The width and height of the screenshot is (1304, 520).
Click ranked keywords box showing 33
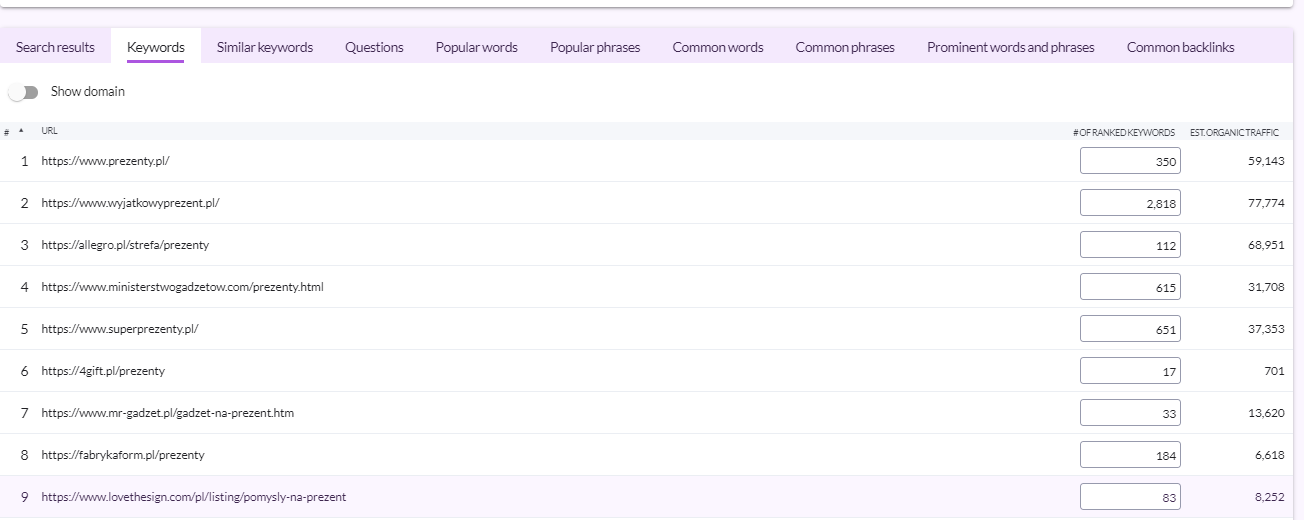pyautogui.click(x=1130, y=413)
